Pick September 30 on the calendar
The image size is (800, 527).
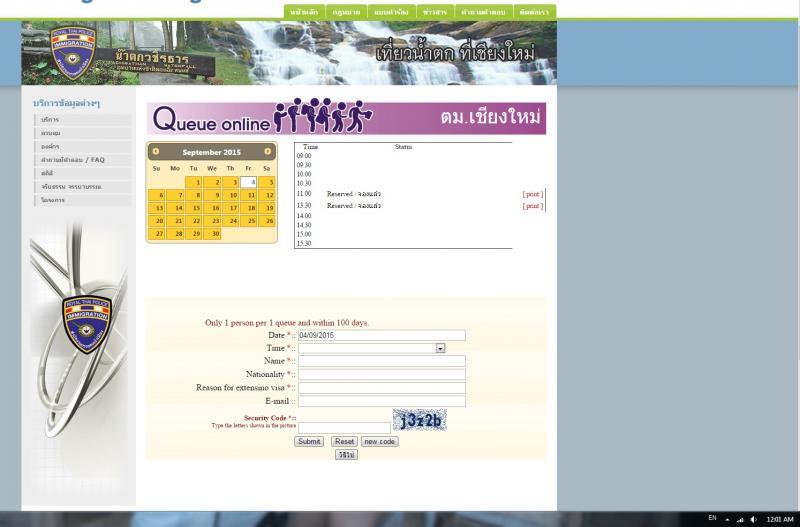[212, 234]
